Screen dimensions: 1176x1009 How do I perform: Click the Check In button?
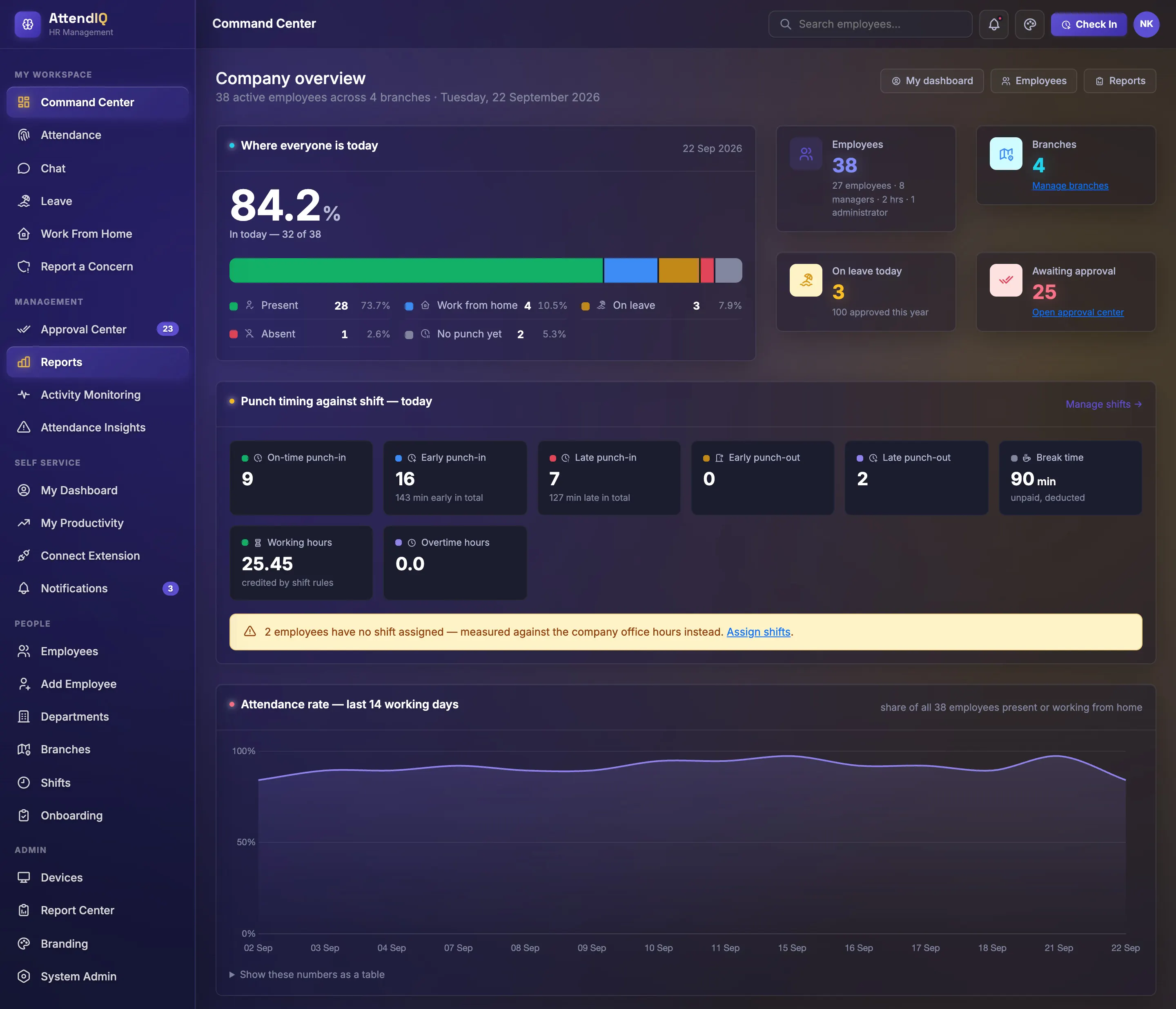click(x=1089, y=25)
